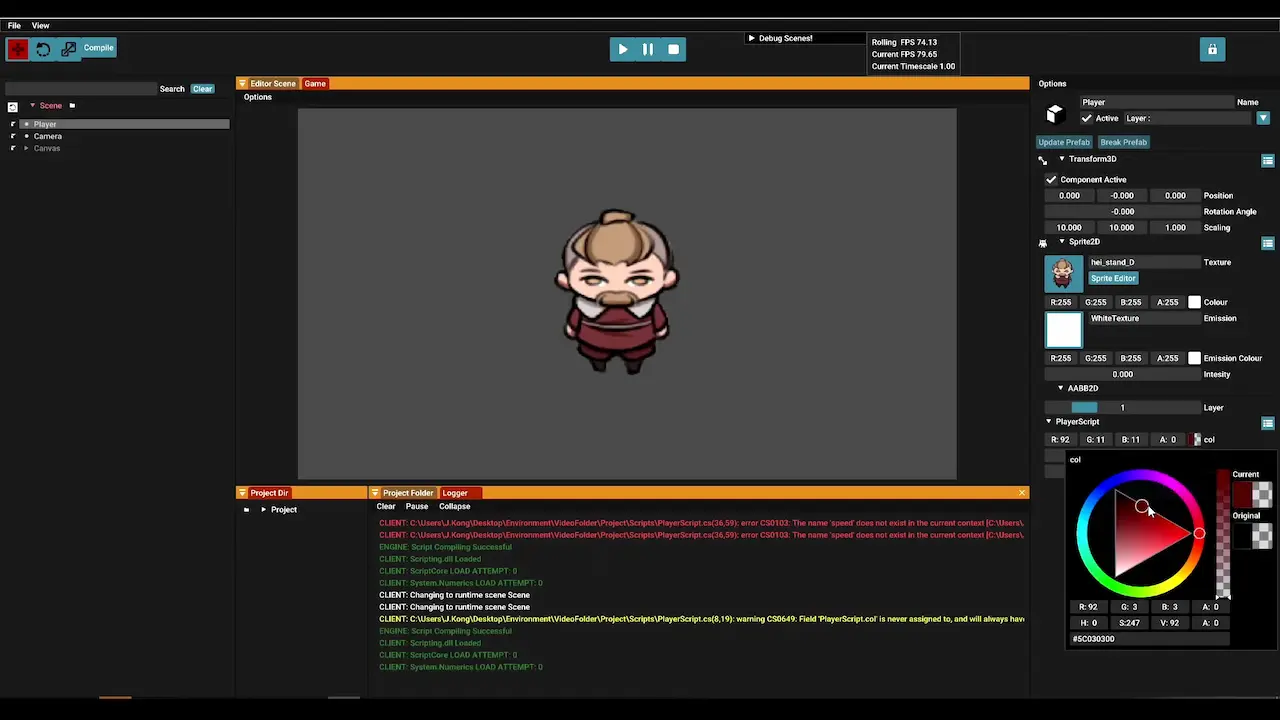Click the Play button to run scene
Image resolution: width=1280 pixels, height=720 pixels.
(622, 49)
